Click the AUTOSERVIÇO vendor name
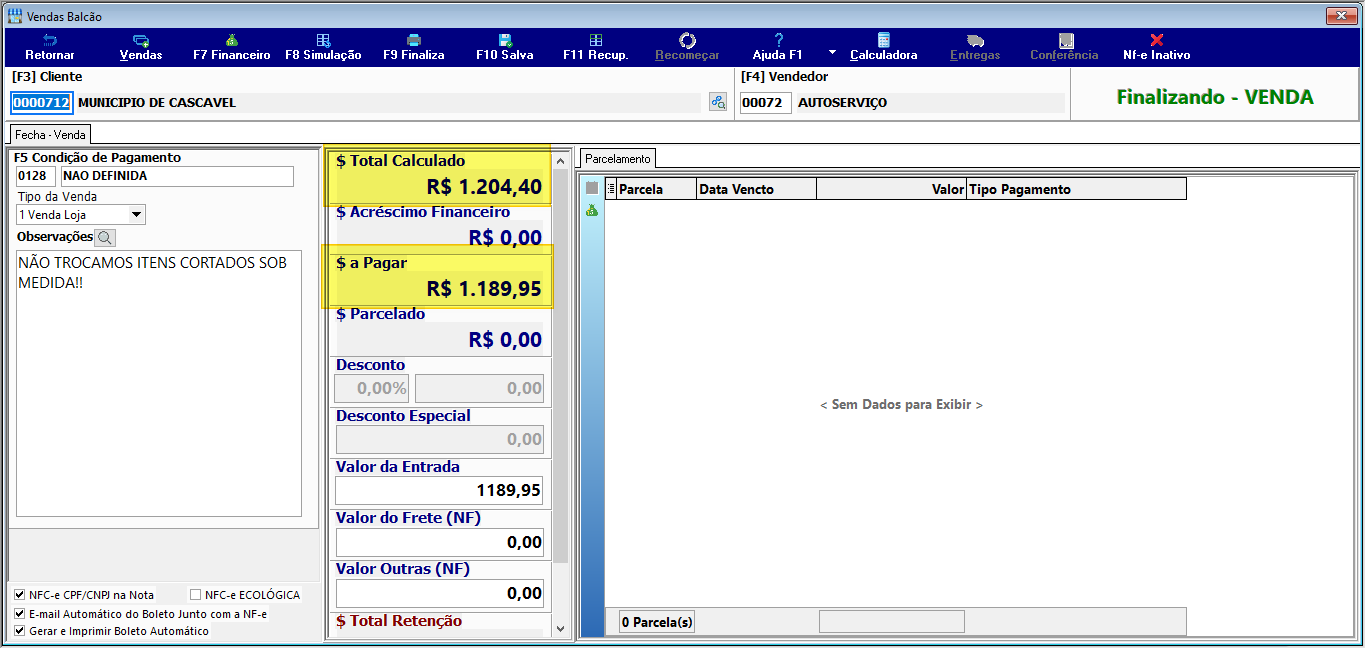This screenshot has height=649, width=1366. click(842, 102)
